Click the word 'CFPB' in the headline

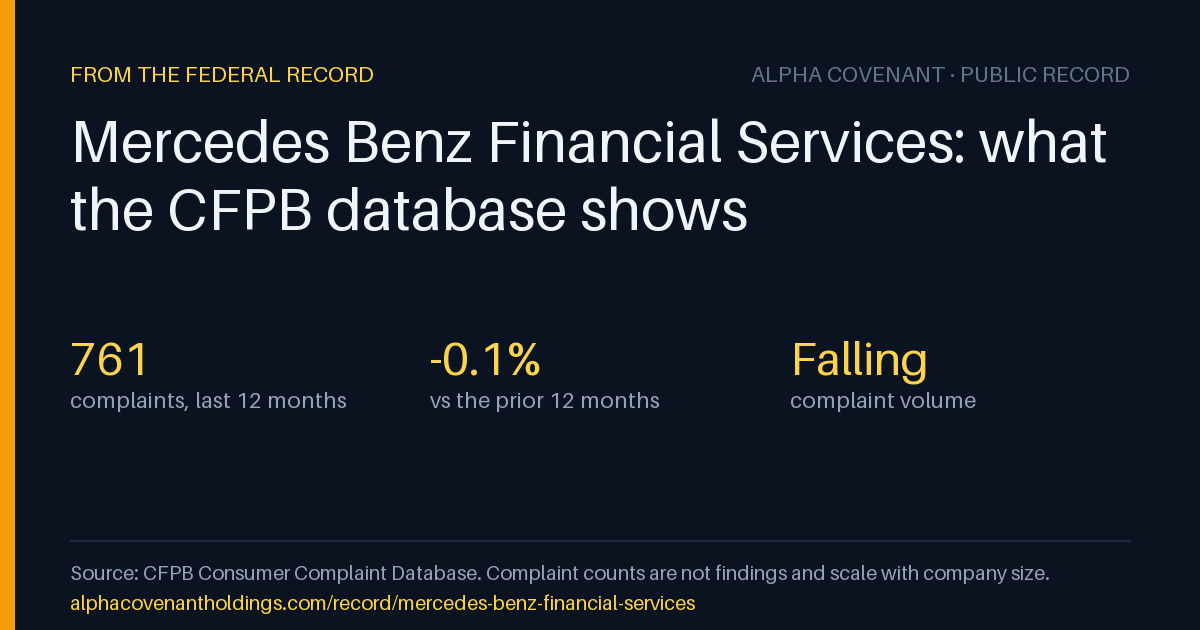(247, 211)
